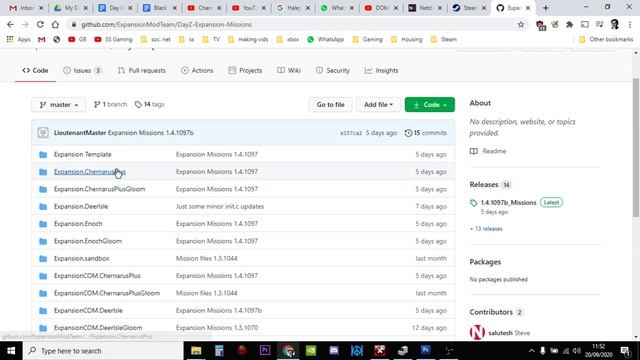640x360 pixels.
Task: Expand the Add file dropdown
Action: click(x=378, y=104)
